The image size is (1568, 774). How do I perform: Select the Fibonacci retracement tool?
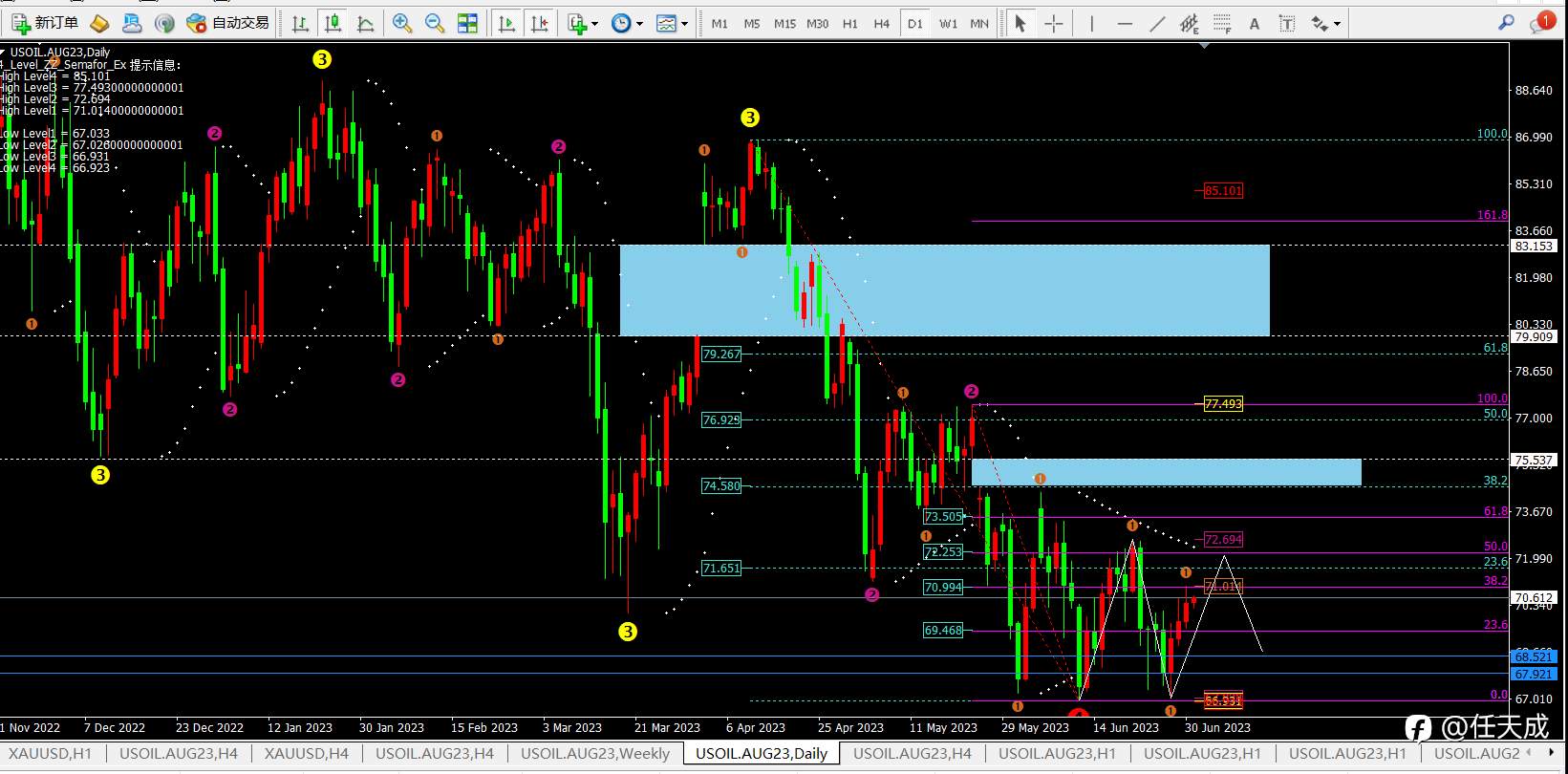[x=1222, y=23]
